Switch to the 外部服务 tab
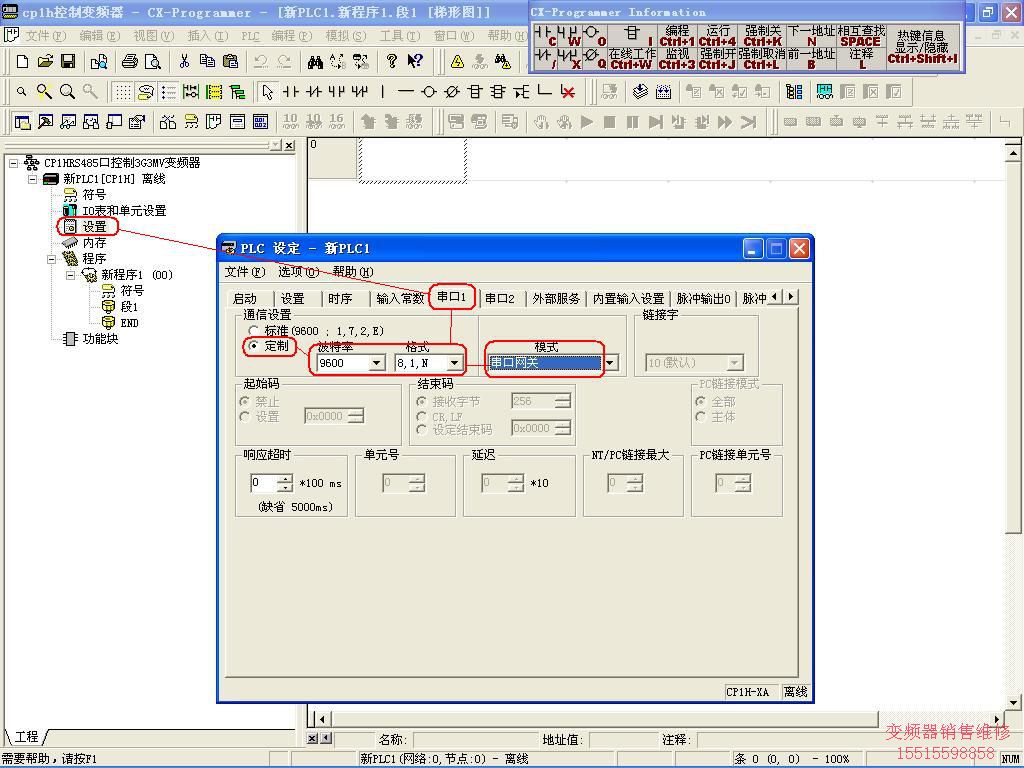1024x768 pixels. (556, 298)
